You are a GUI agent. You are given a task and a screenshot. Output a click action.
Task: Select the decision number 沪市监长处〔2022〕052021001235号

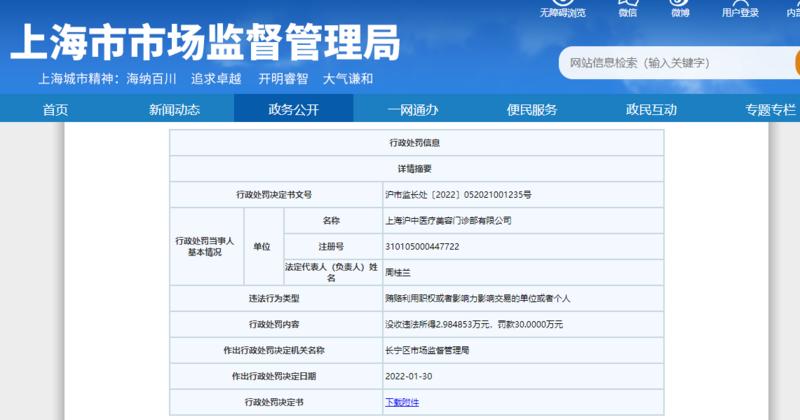[458, 194]
